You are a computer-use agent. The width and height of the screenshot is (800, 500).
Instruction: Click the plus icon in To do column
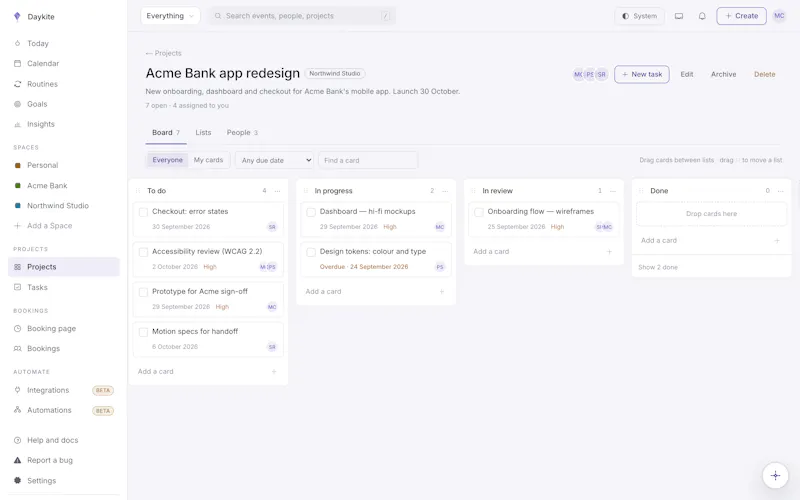coord(274,371)
